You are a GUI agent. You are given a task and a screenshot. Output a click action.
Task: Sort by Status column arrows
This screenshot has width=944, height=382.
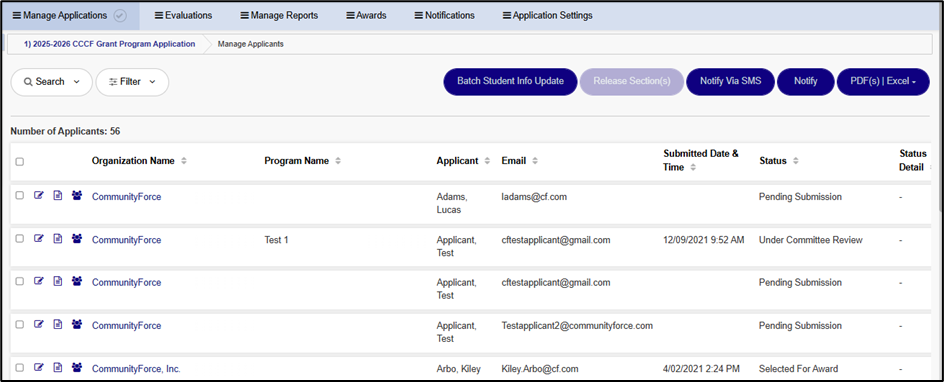coord(796,161)
